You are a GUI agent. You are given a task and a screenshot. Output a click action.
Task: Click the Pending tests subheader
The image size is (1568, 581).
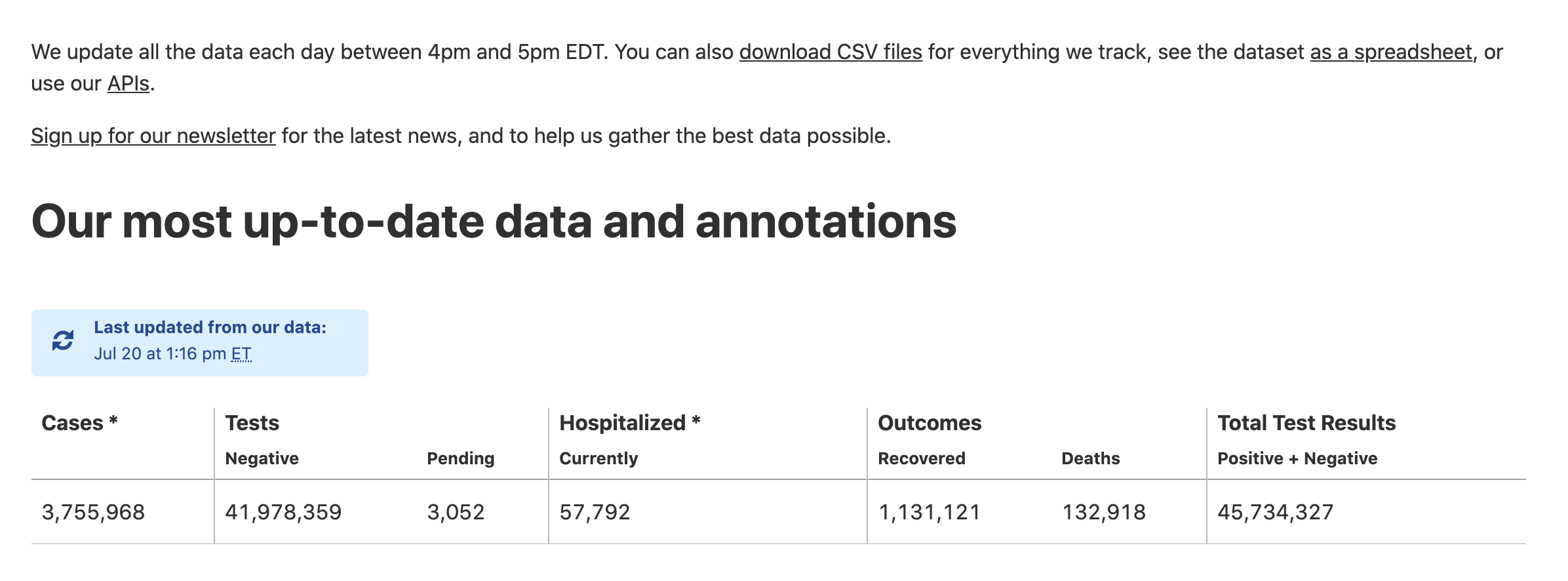click(x=461, y=458)
